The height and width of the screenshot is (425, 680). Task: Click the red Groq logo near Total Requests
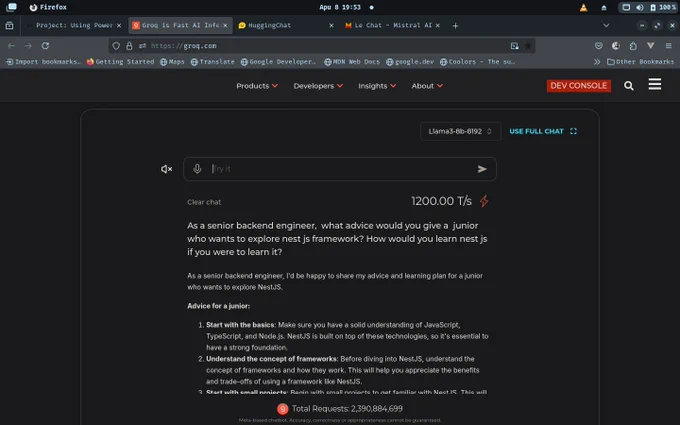pyautogui.click(x=283, y=409)
